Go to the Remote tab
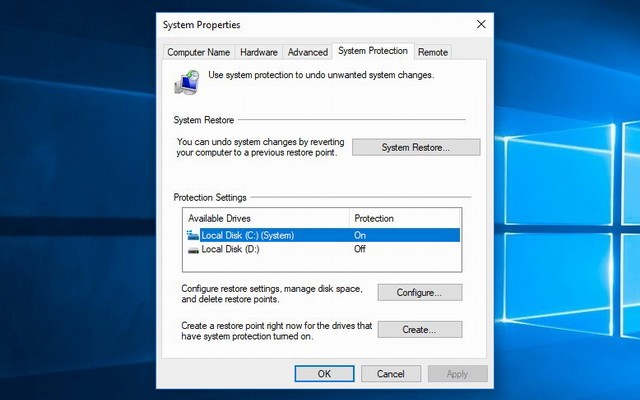640x400 pixels. click(433, 52)
